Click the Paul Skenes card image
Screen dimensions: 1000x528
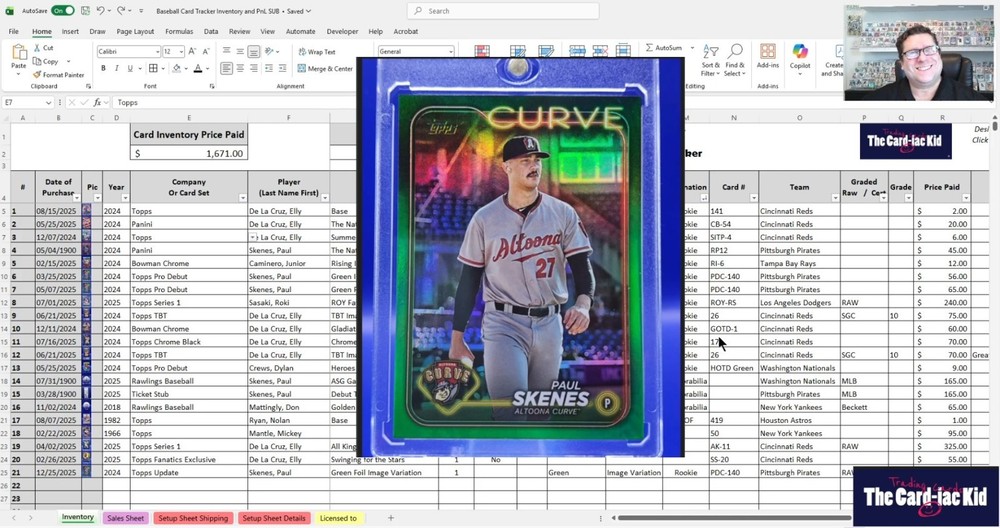tap(520, 257)
